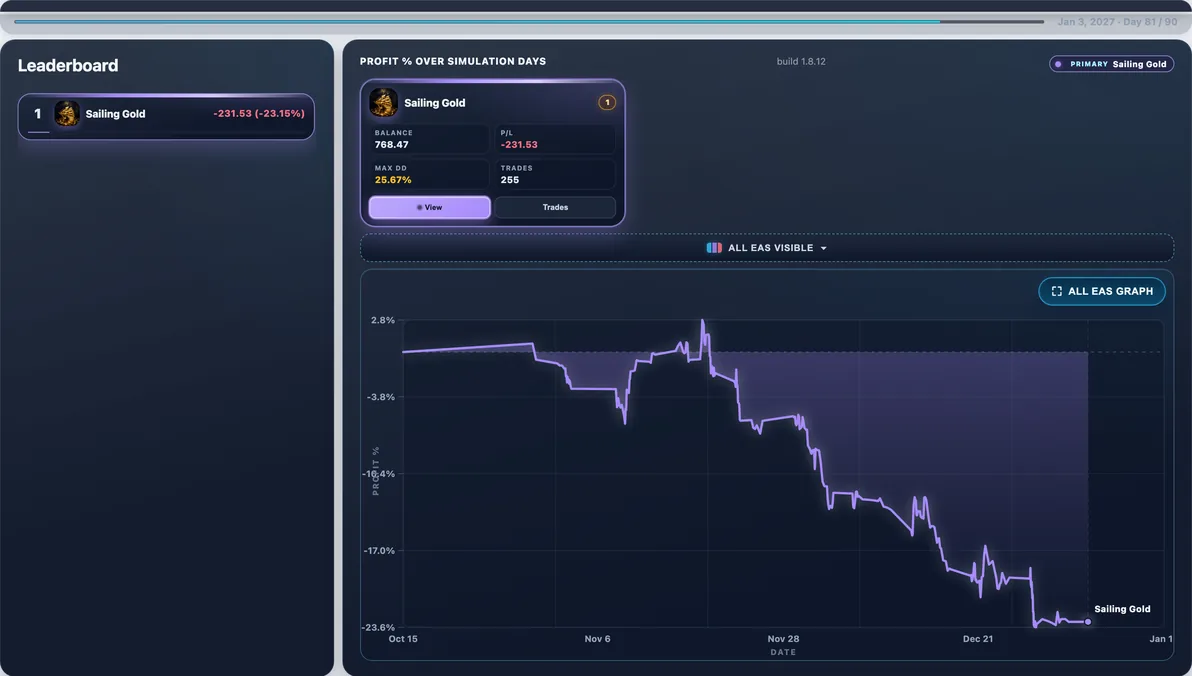Click the DATE axis title
The image size is (1192, 676).
[783, 652]
